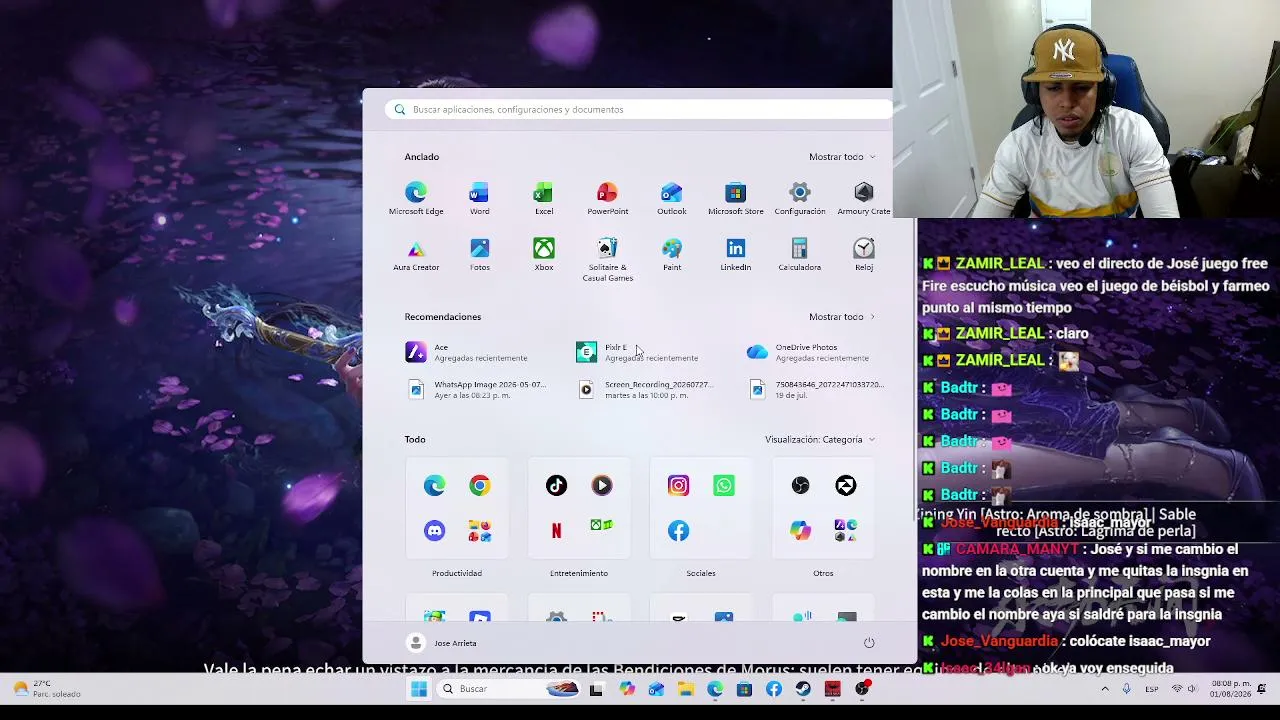Open Discord in Productividad category

click(434, 531)
